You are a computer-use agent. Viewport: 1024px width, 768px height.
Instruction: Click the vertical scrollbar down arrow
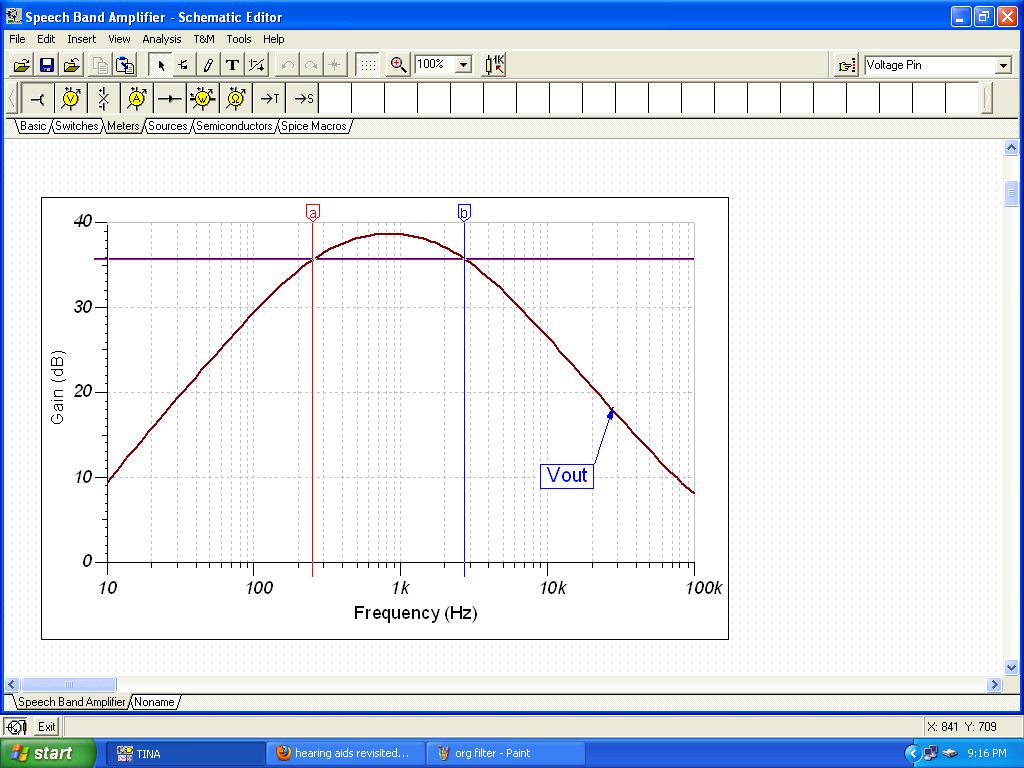click(1011, 667)
